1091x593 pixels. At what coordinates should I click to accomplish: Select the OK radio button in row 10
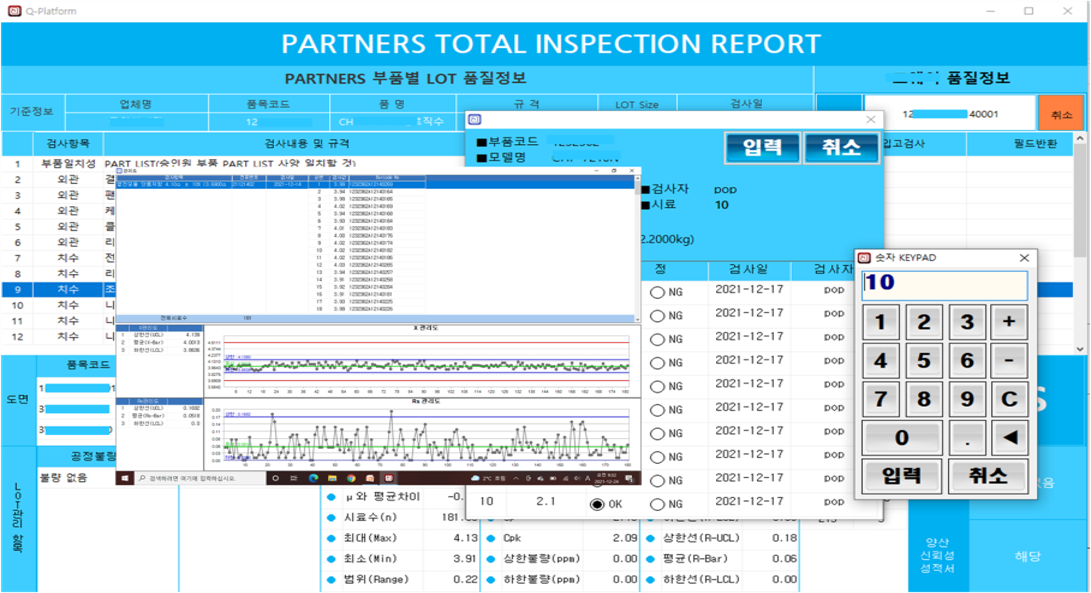coord(597,504)
